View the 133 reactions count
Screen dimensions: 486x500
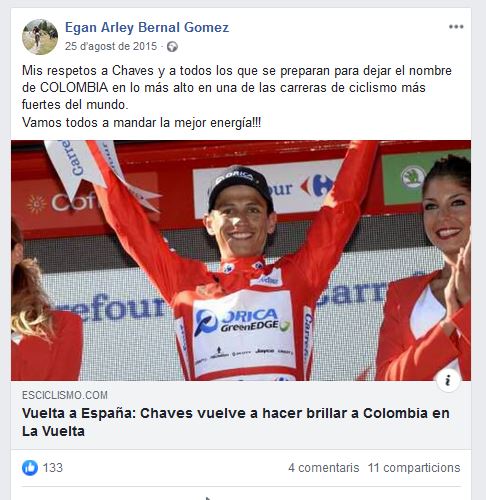(53, 468)
